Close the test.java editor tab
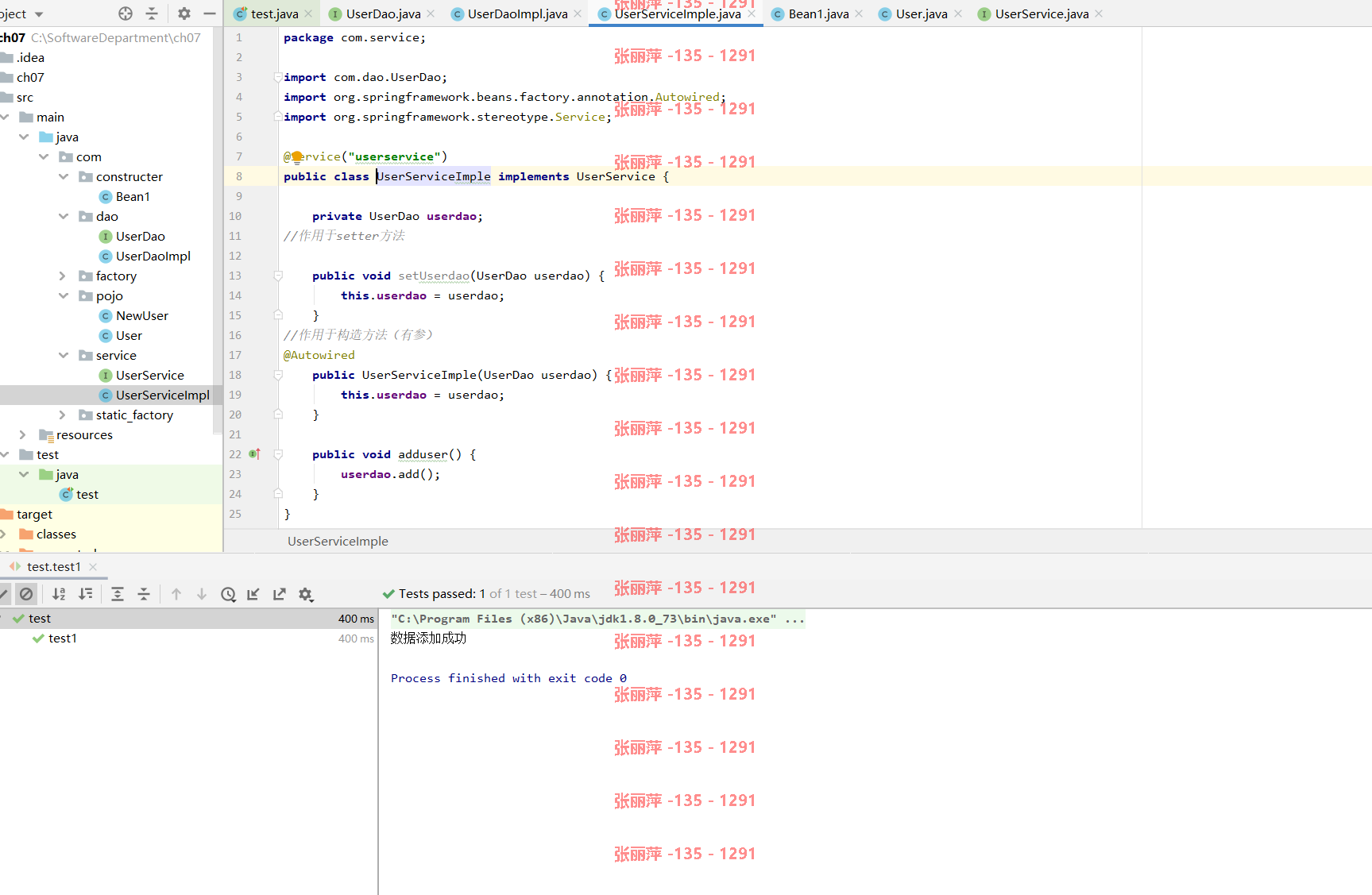 (308, 14)
